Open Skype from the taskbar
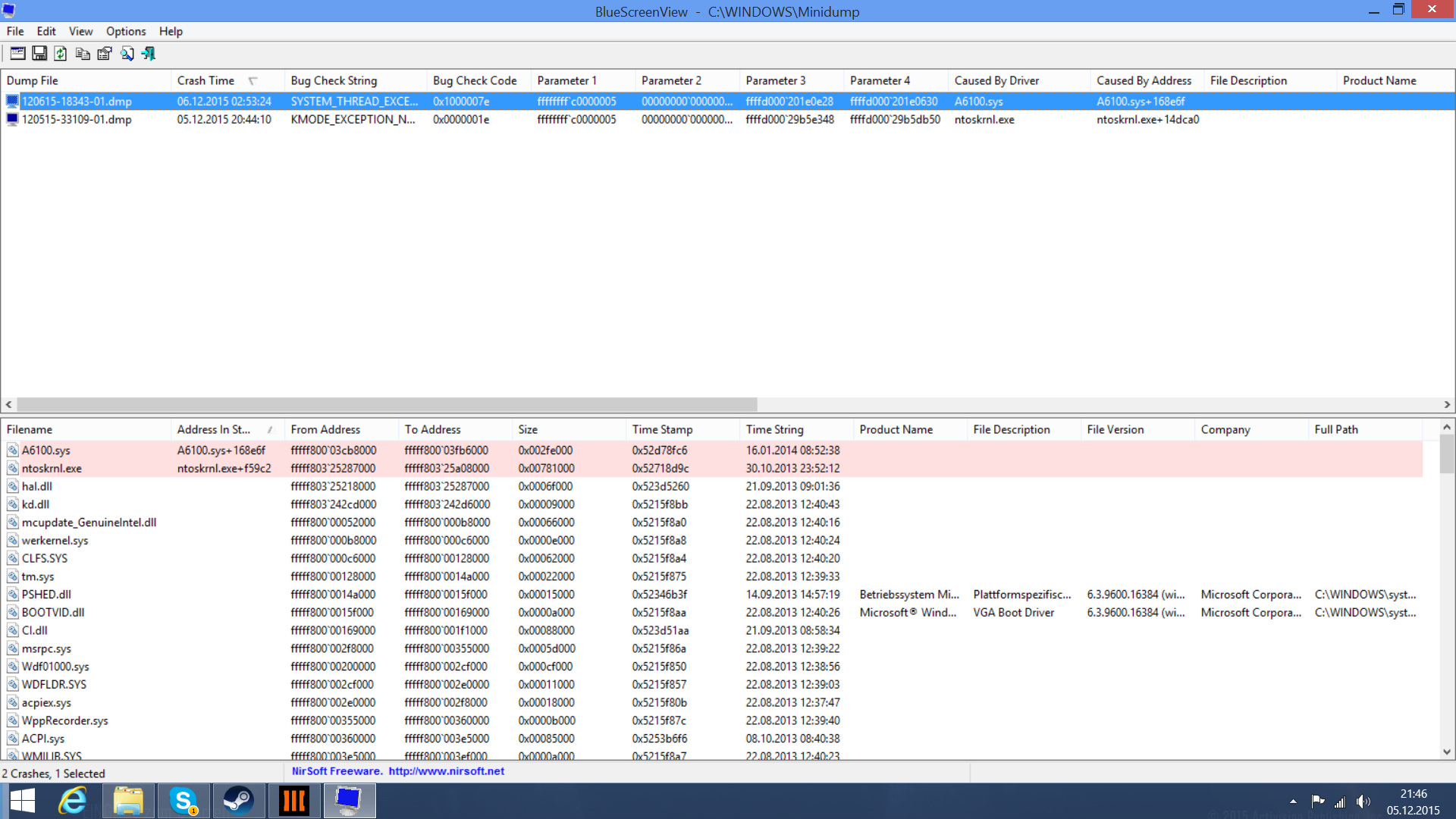 (184, 801)
